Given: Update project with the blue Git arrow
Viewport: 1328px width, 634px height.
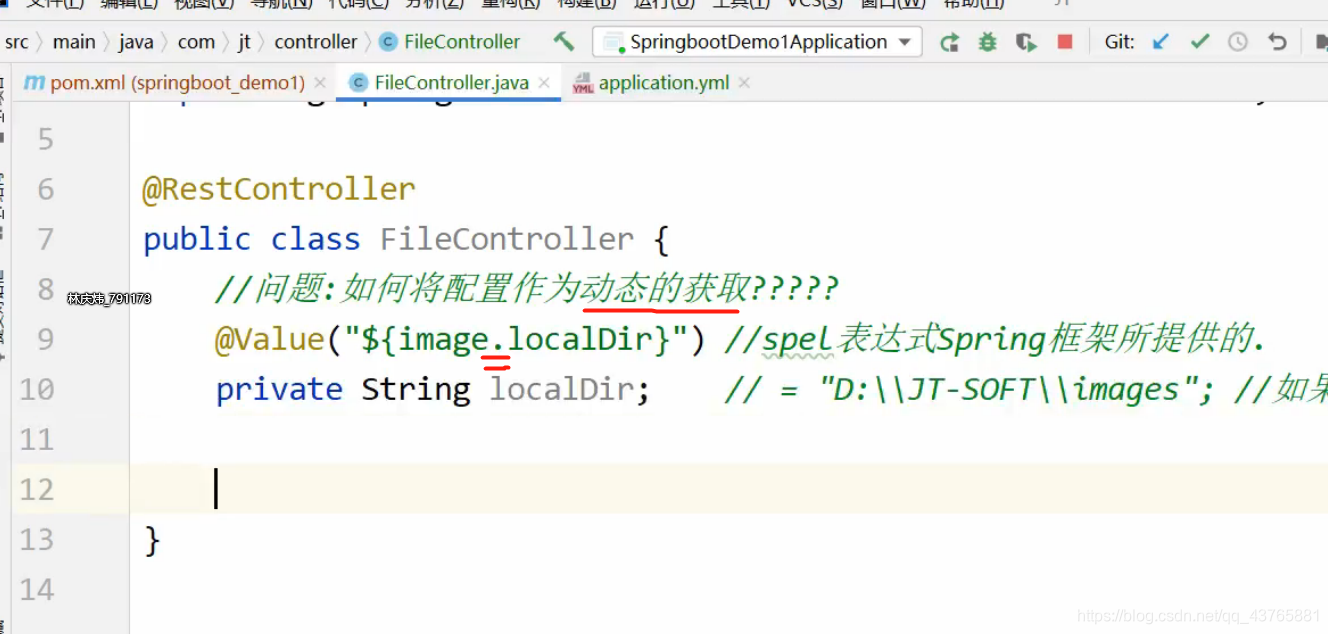Looking at the screenshot, I should [x=1161, y=42].
